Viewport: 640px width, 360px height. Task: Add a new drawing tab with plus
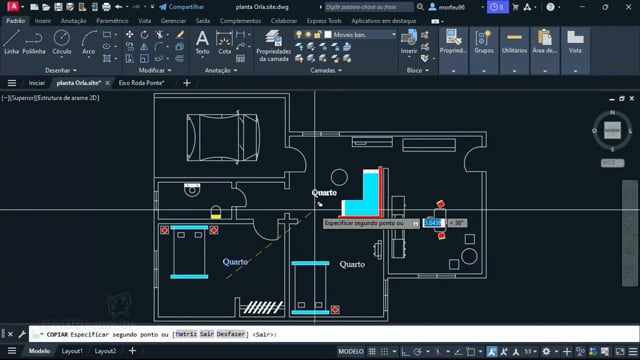tap(187, 83)
